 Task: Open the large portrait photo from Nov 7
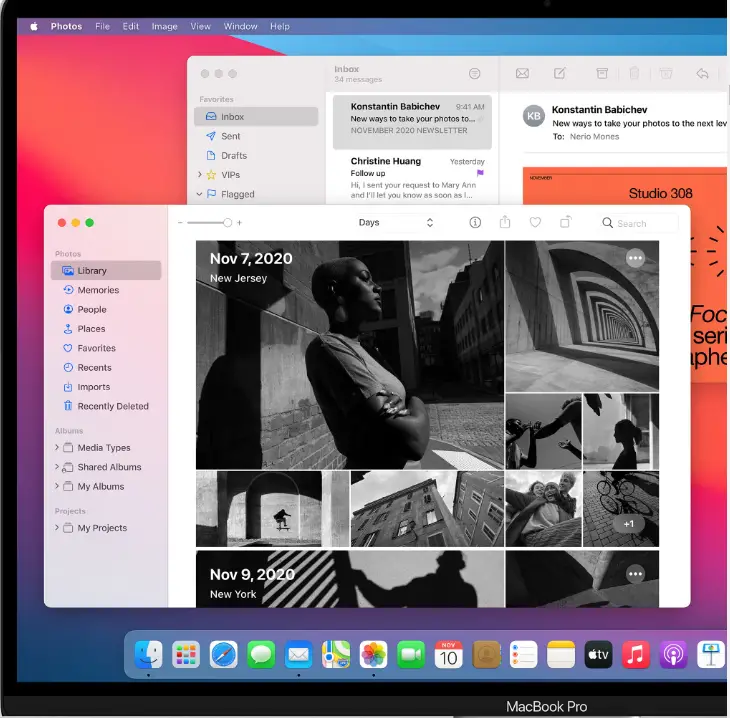350,355
